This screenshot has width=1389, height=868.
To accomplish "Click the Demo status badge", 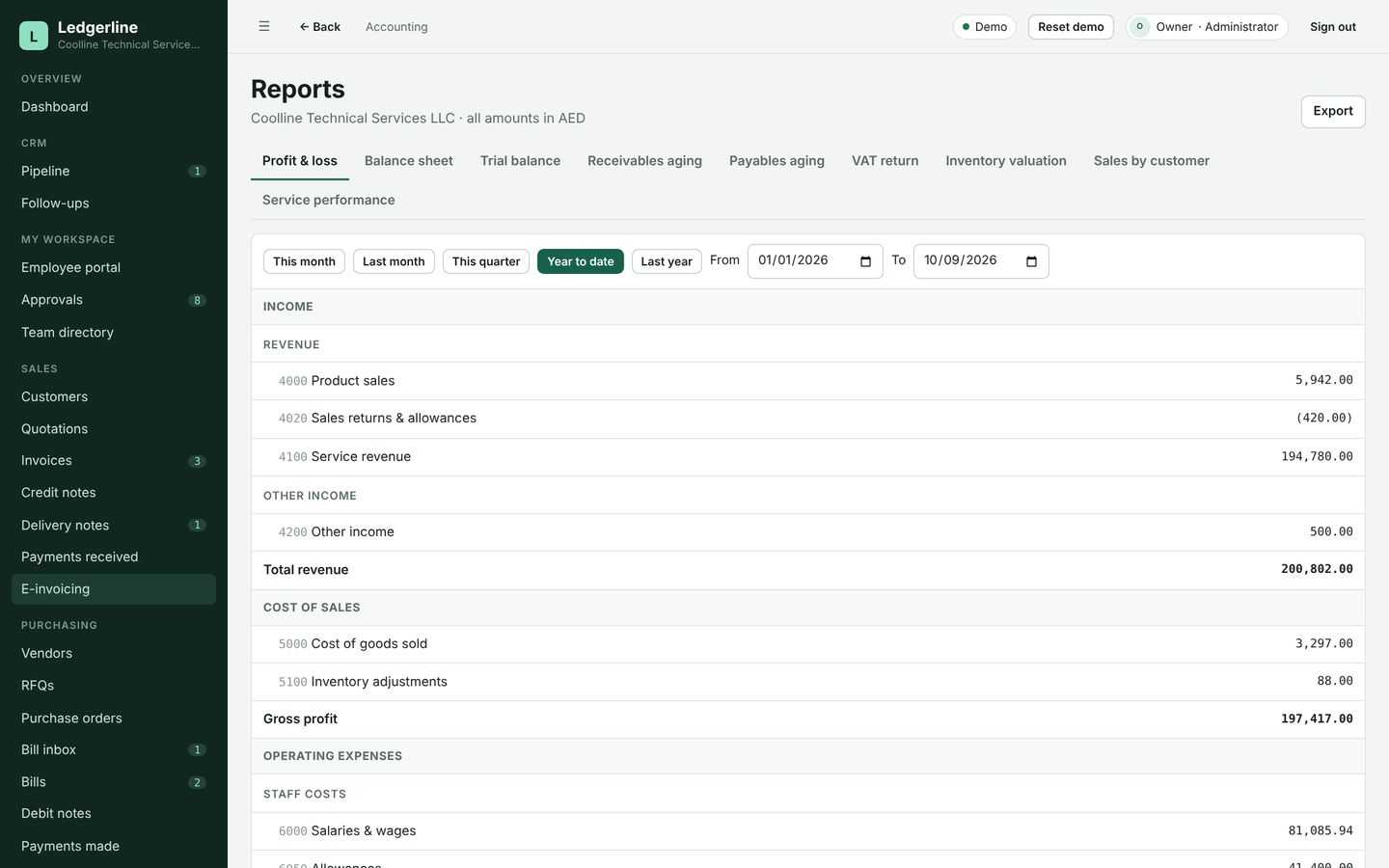I will [985, 27].
